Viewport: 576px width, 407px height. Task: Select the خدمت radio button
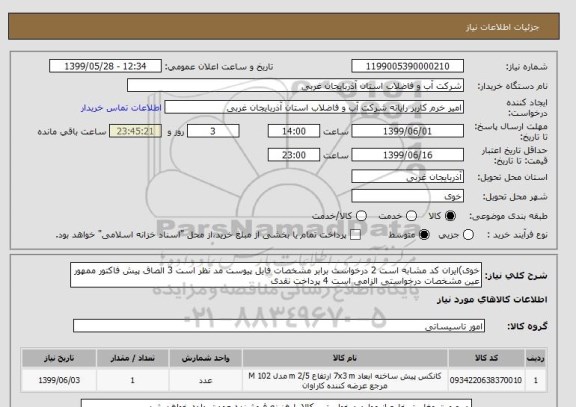(411, 216)
